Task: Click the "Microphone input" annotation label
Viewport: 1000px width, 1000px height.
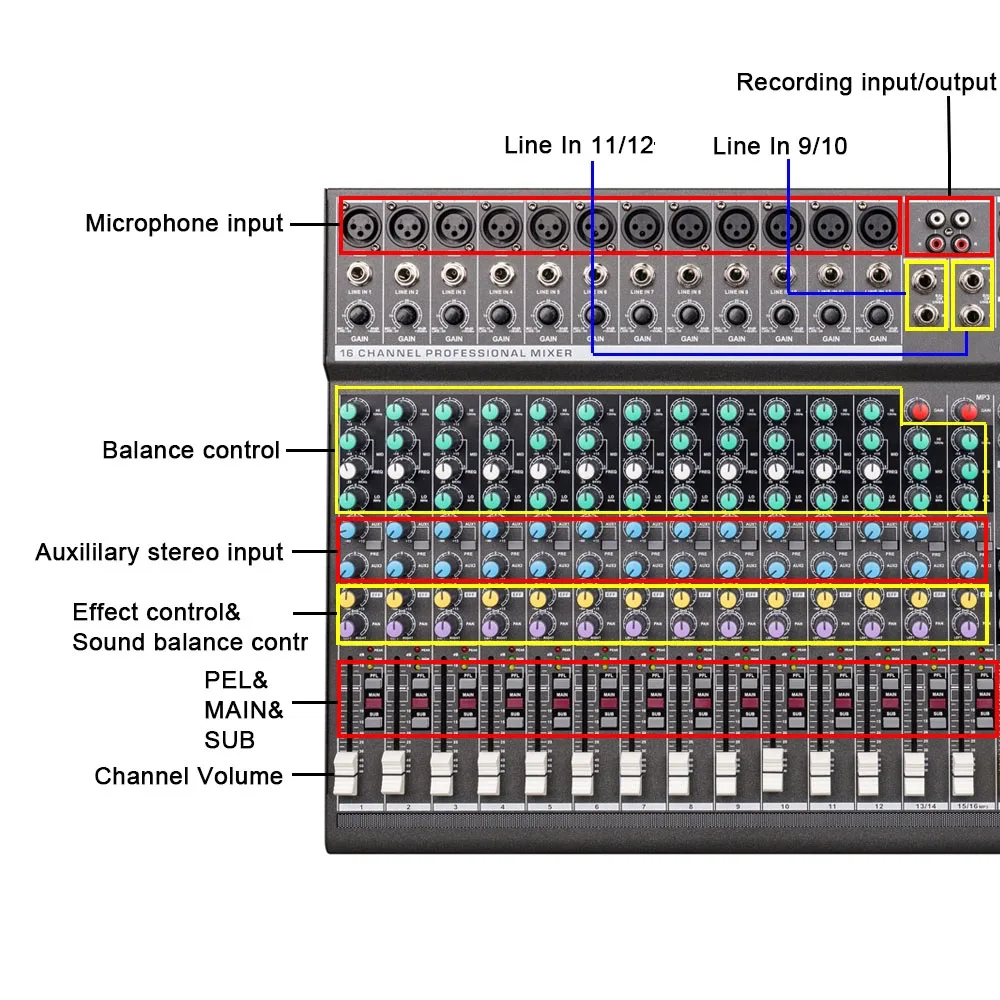Action: click(x=184, y=224)
